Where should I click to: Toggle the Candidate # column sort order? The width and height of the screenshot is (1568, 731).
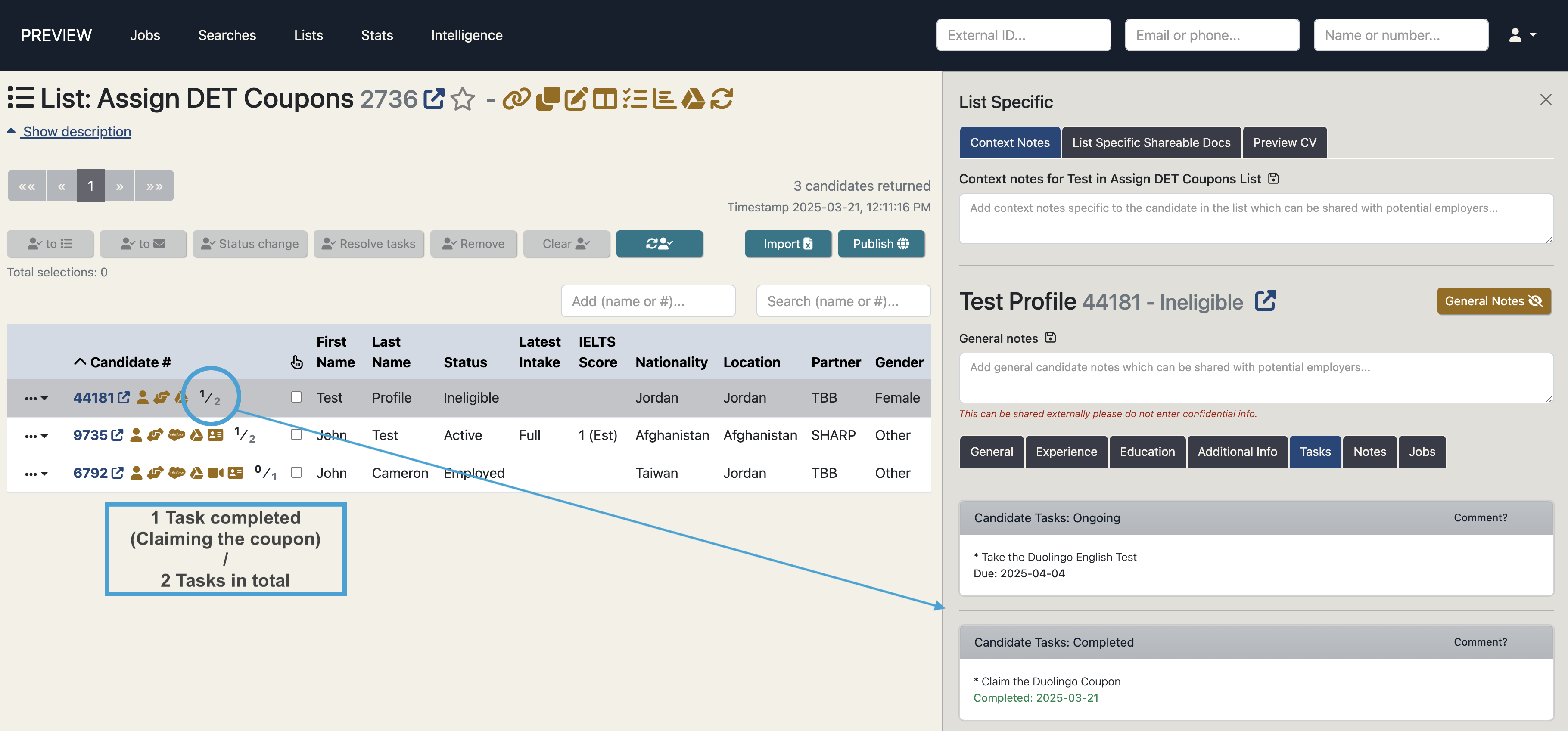81,361
